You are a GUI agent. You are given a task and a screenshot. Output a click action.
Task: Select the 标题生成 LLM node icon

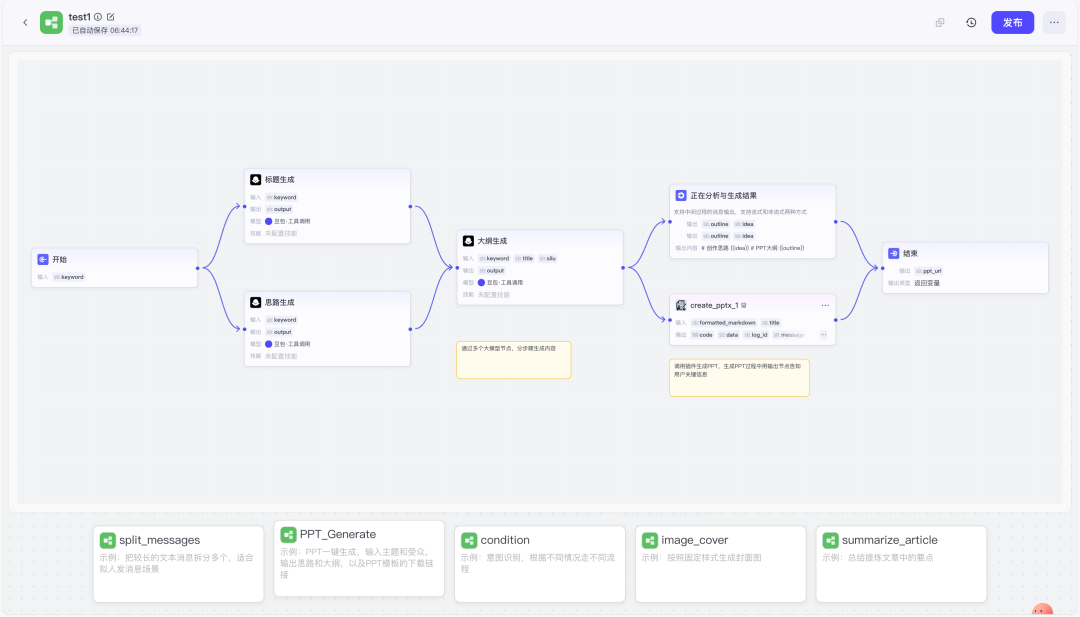[256, 180]
